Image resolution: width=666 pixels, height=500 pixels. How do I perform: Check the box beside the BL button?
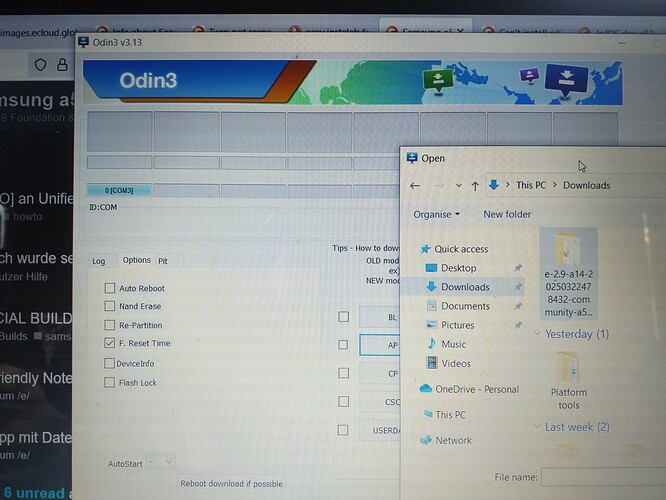coord(343,316)
